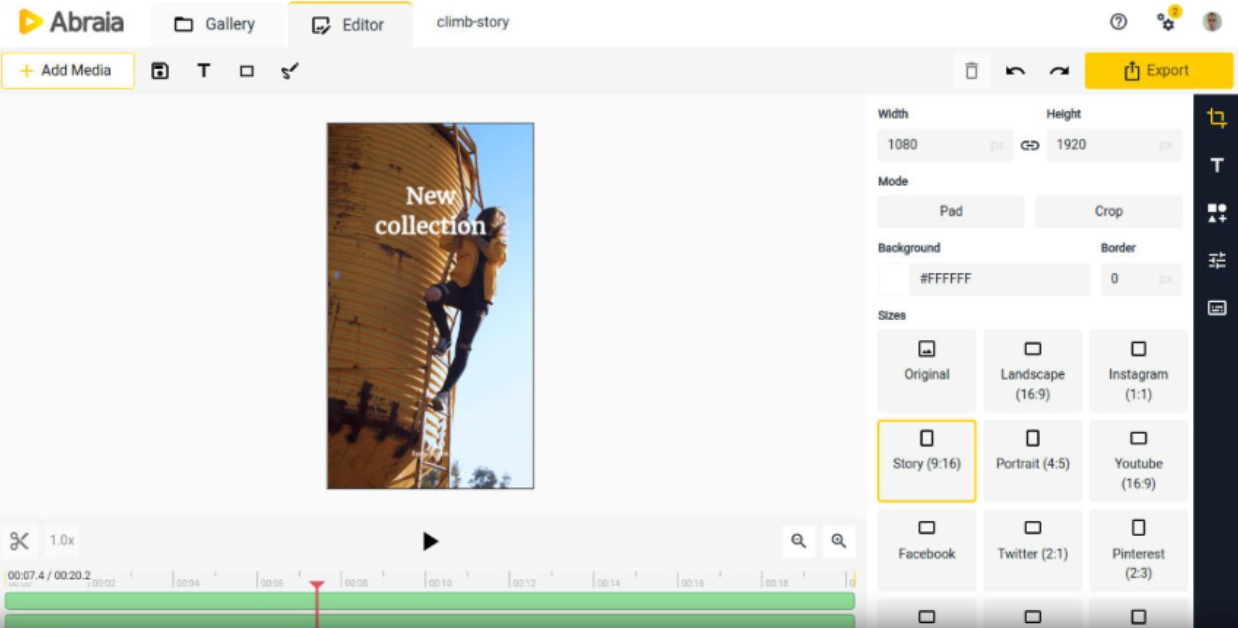The width and height of the screenshot is (1238, 628).
Task: Open the crop panel in right sidebar
Action: (x=1216, y=118)
